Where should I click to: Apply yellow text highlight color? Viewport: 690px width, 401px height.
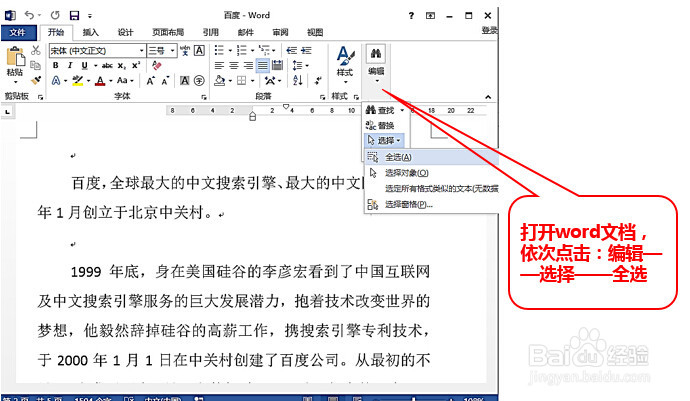78,81
